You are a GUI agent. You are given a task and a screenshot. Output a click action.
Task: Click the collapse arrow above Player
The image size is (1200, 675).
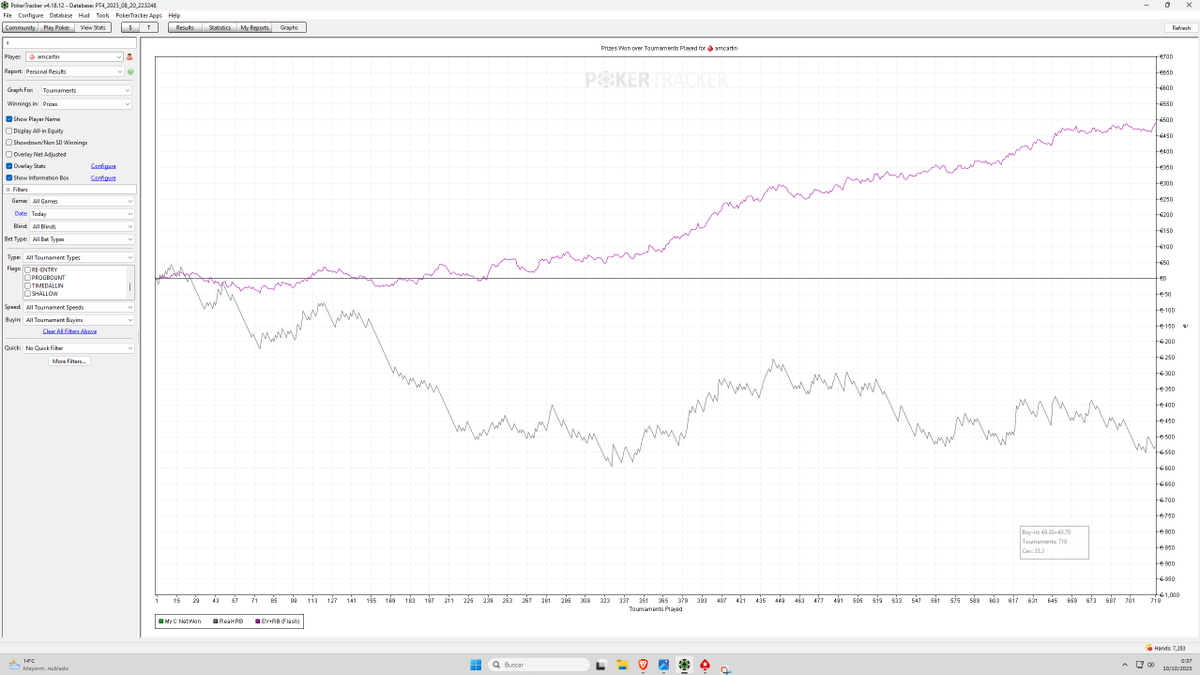click(8, 44)
